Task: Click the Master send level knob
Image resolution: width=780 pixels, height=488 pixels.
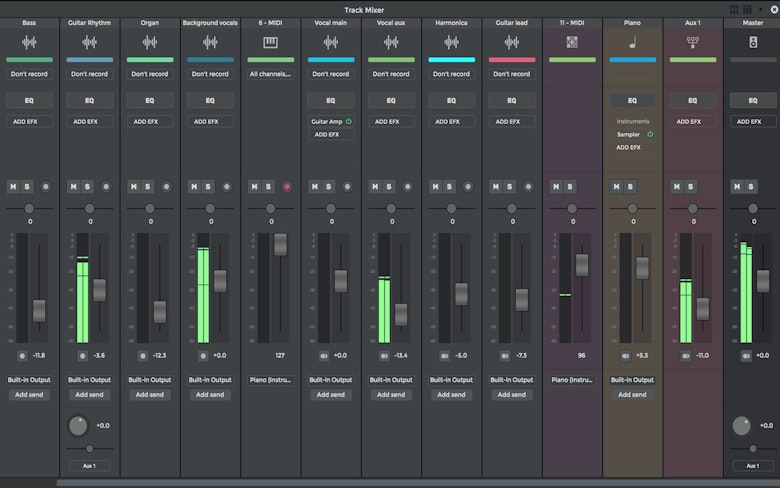Action: pyautogui.click(x=742, y=426)
